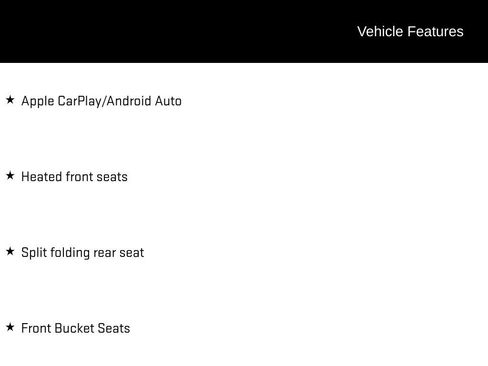Click the Vehicle Features header title
The height and width of the screenshot is (366, 488).
pyautogui.click(x=410, y=32)
